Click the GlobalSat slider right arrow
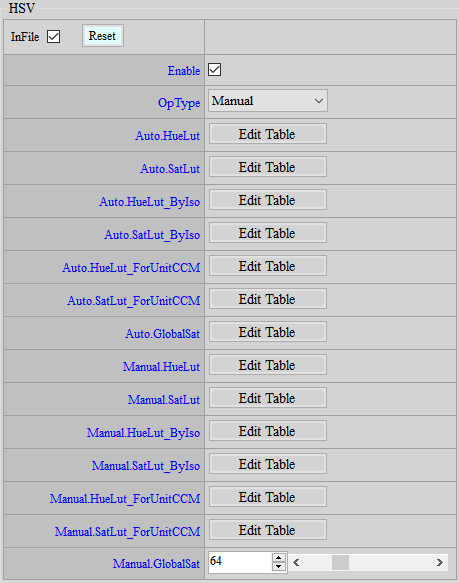Viewport: 459px width, 583px height. click(x=440, y=562)
